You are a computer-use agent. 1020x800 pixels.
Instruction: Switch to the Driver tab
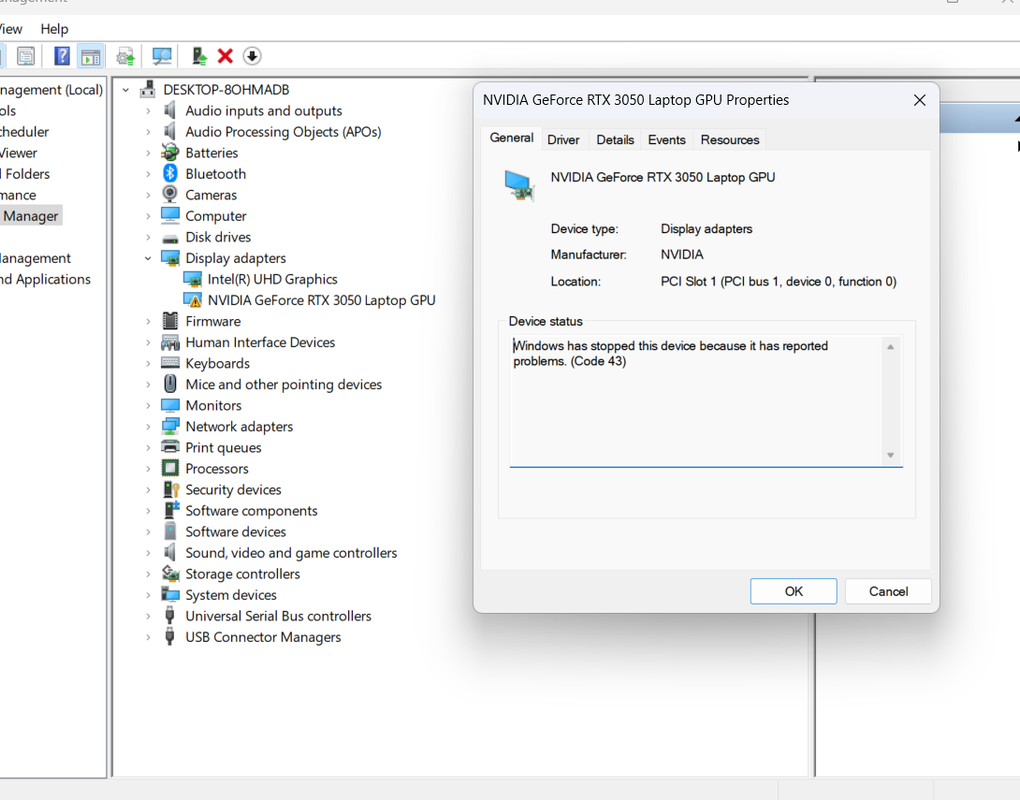coord(563,140)
